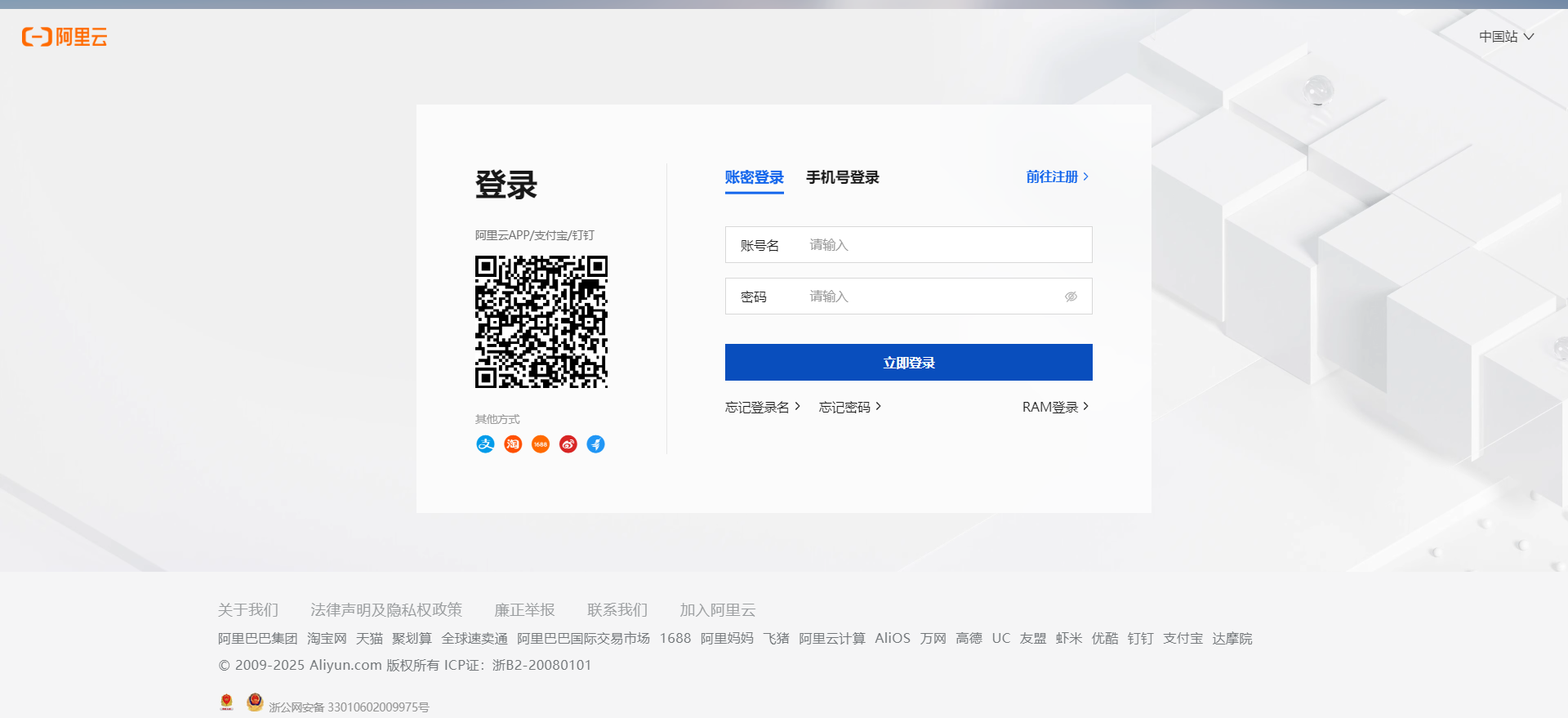Open 廉正举报 footer link
Viewport: 1568px width, 718px height.
(x=524, y=610)
